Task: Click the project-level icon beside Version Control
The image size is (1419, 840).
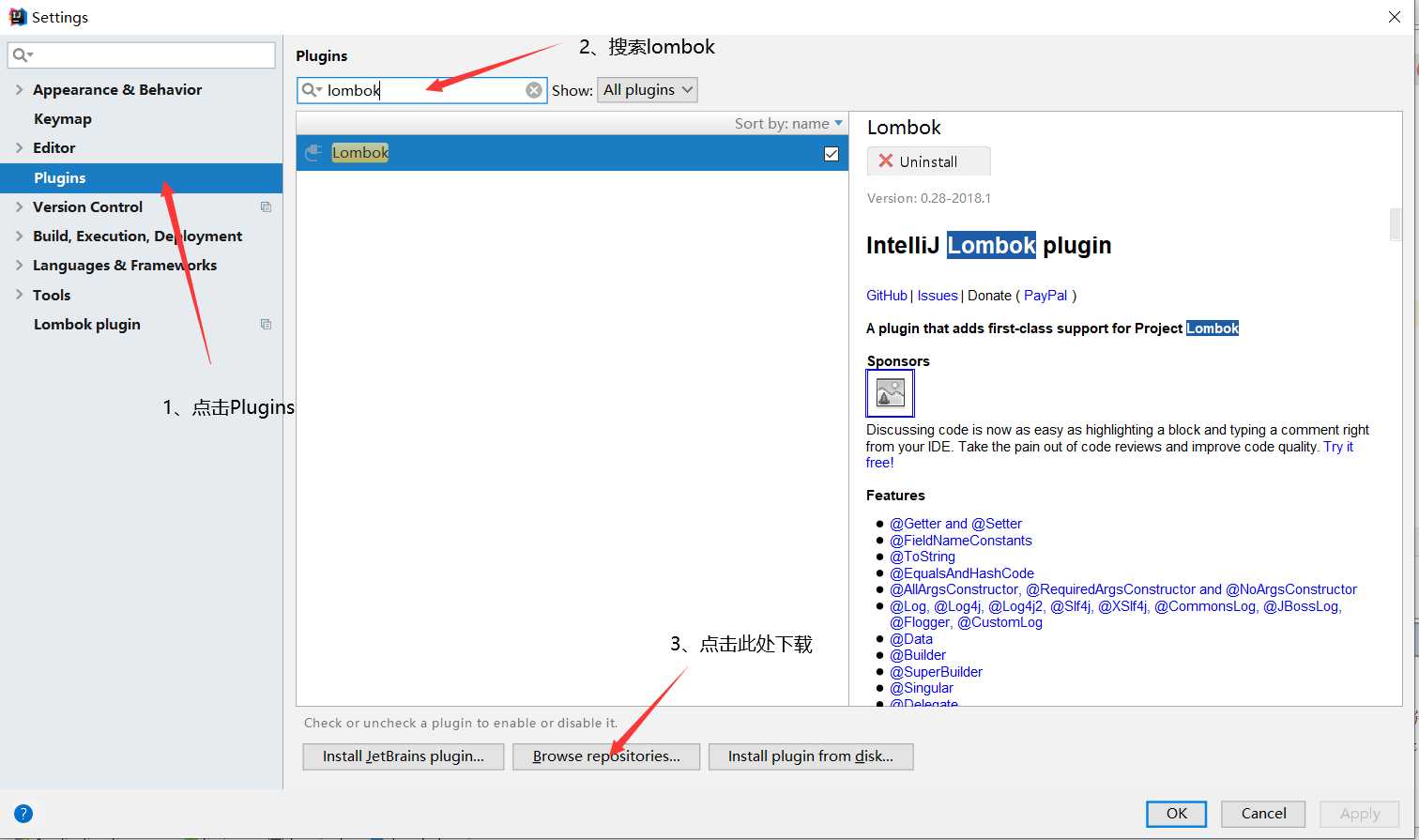Action: point(266,206)
